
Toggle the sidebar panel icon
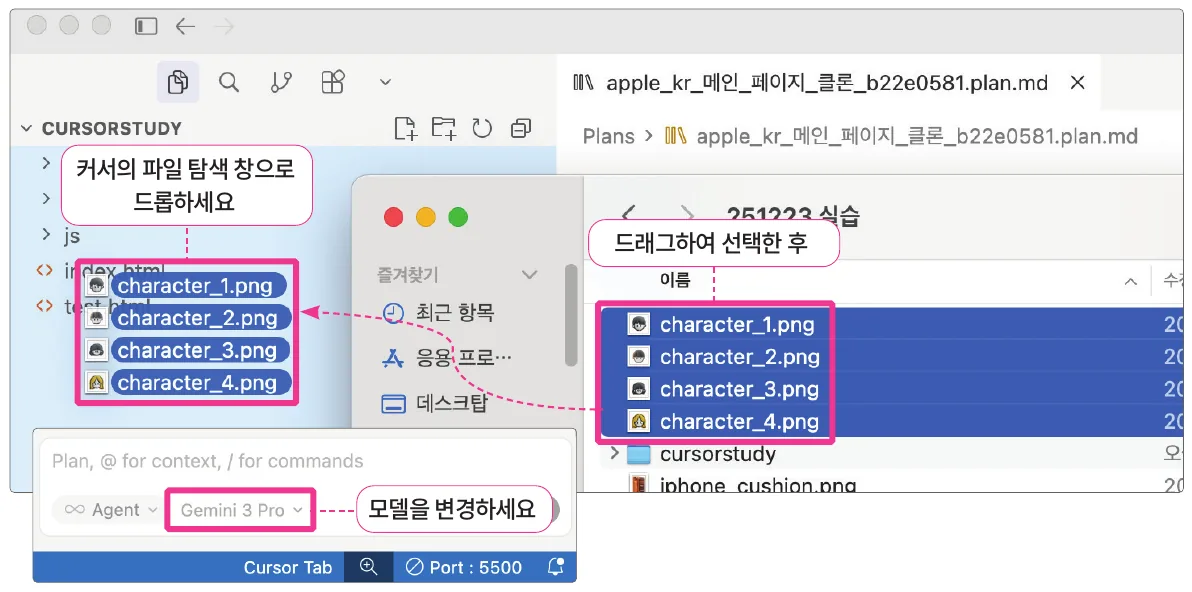click(146, 27)
